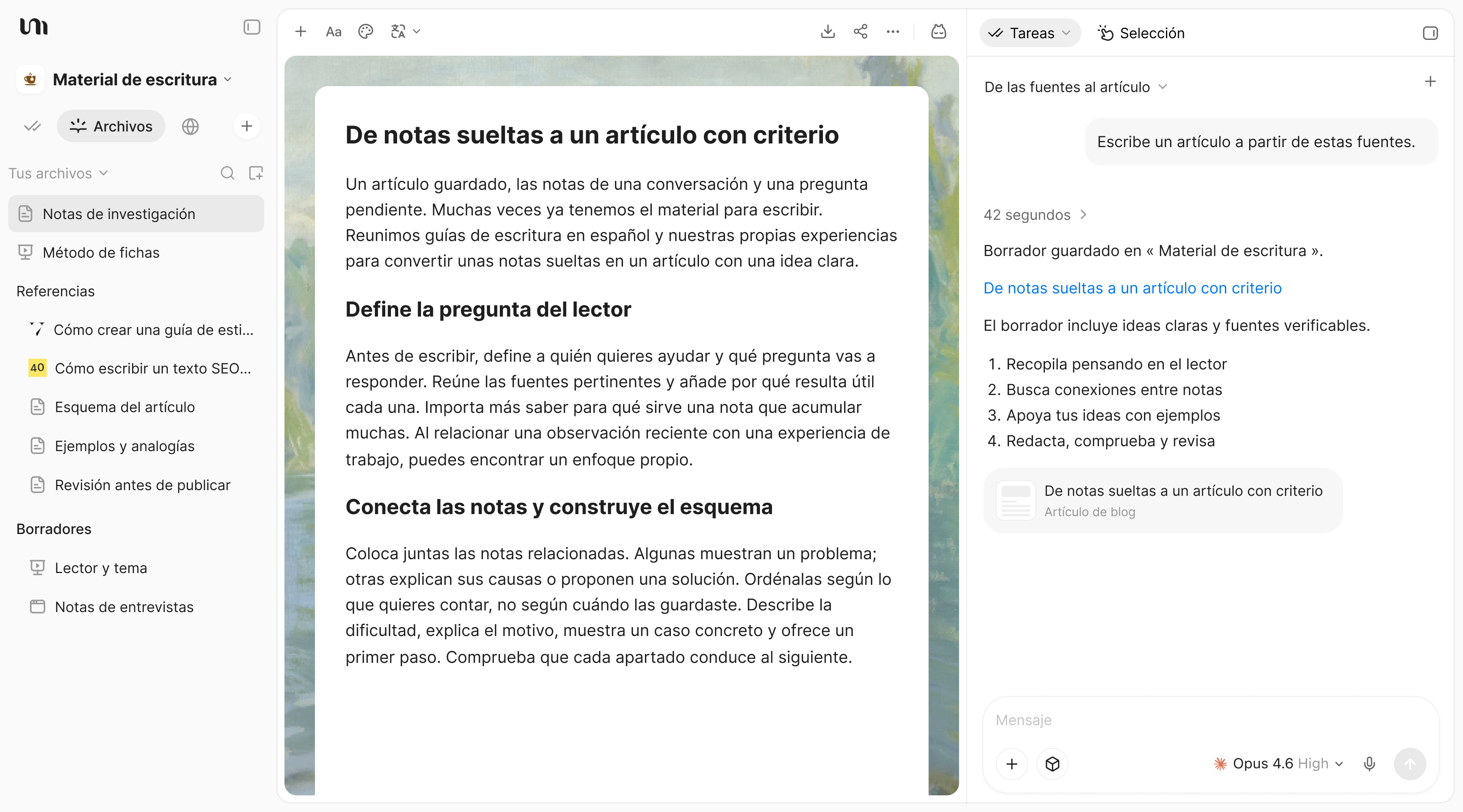Screen dimensions: 1463x812
Task: Share the document with share icon
Action: pos(860,32)
